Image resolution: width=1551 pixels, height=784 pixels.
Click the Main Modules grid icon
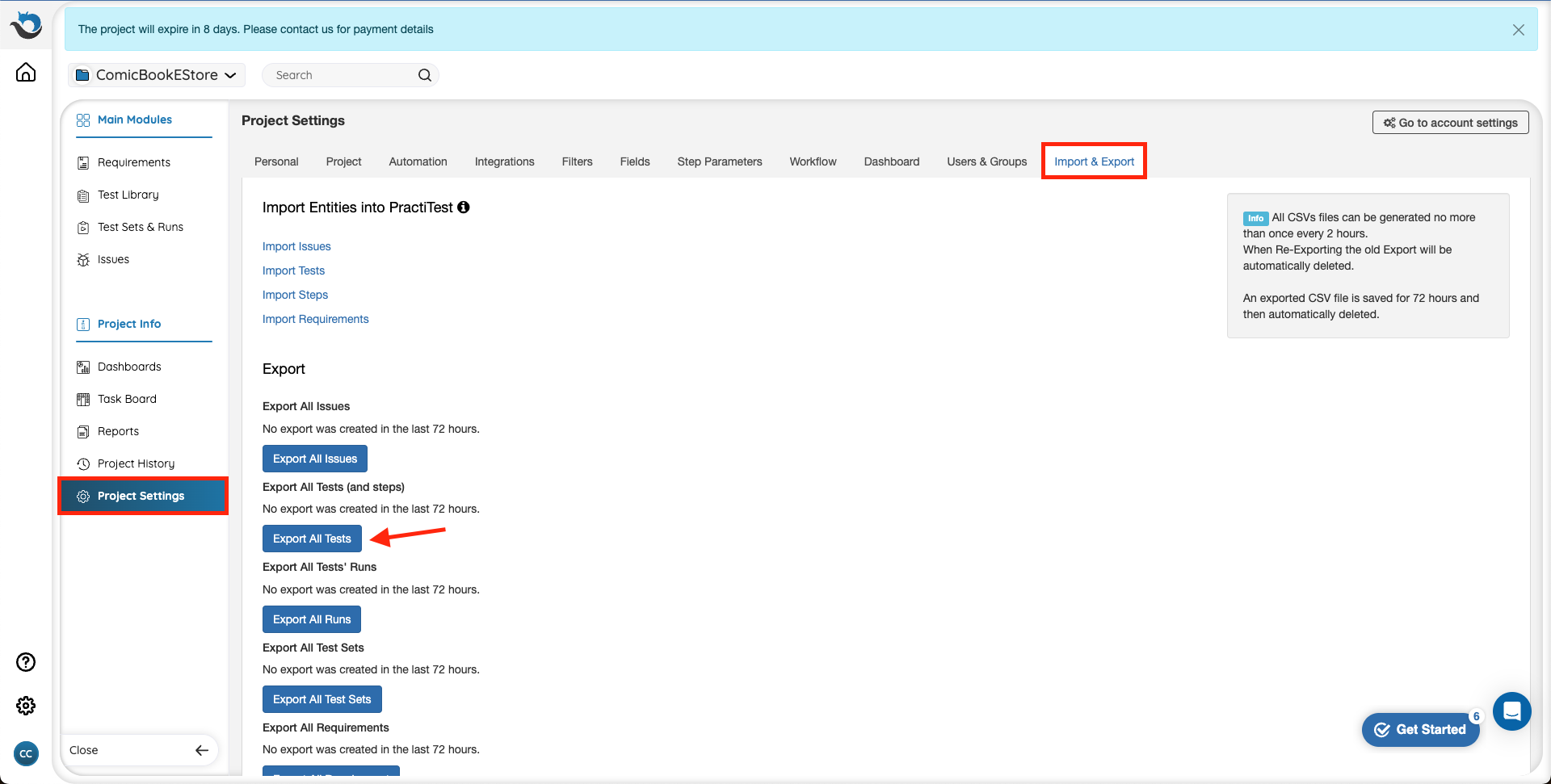click(83, 120)
